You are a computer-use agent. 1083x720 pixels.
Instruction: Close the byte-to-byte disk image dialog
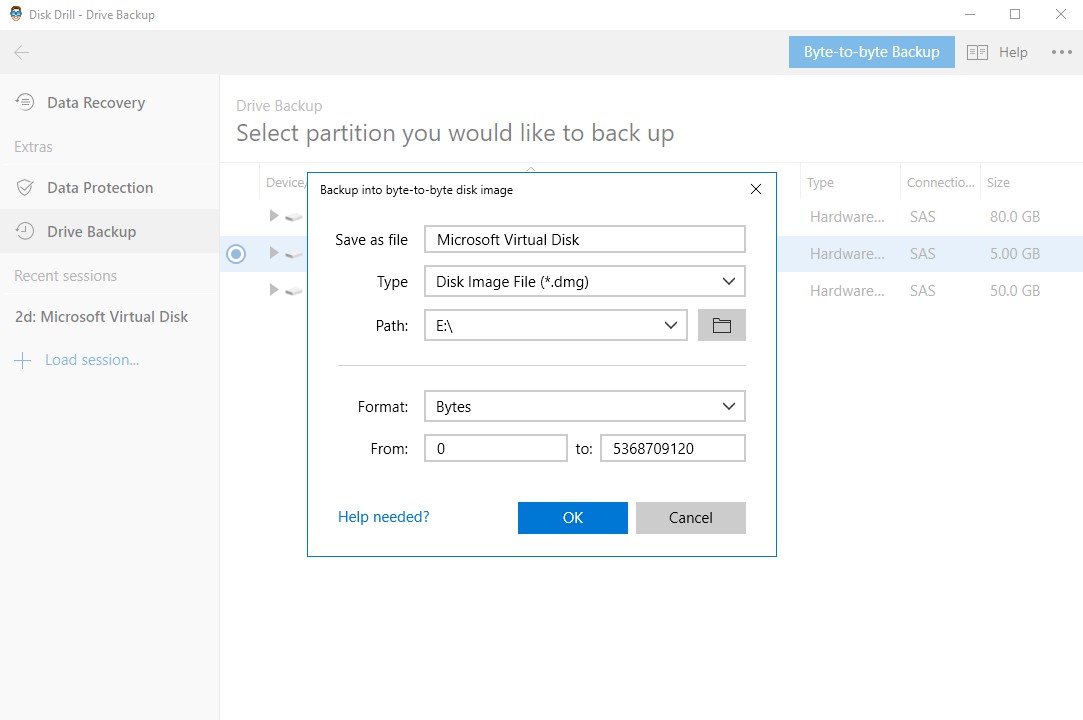pos(756,189)
